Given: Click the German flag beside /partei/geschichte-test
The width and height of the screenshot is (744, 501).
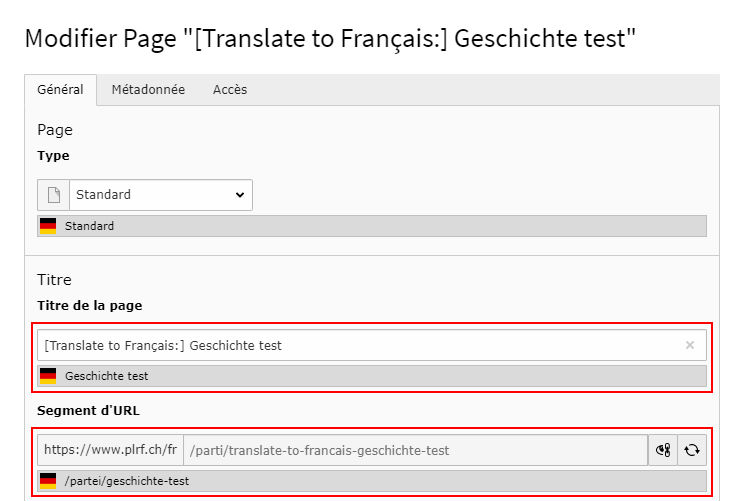Looking at the screenshot, I should [x=48, y=481].
